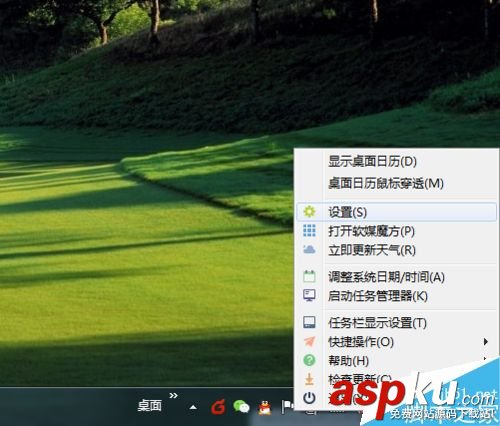
Task: Click the power icon to exit
Action: point(309,398)
